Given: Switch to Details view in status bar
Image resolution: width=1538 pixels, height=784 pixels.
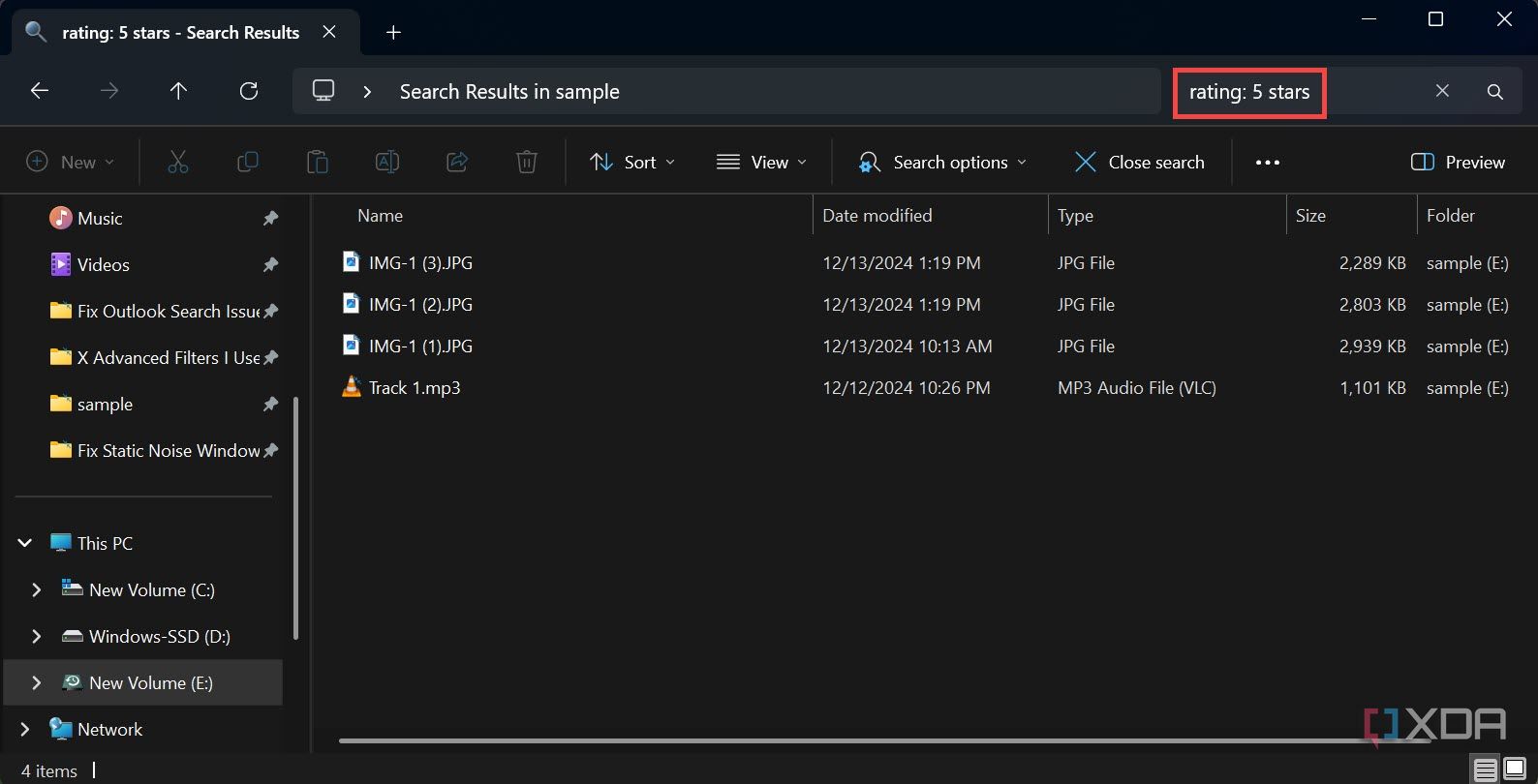Looking at the screenshot, I should [1486, 770].
